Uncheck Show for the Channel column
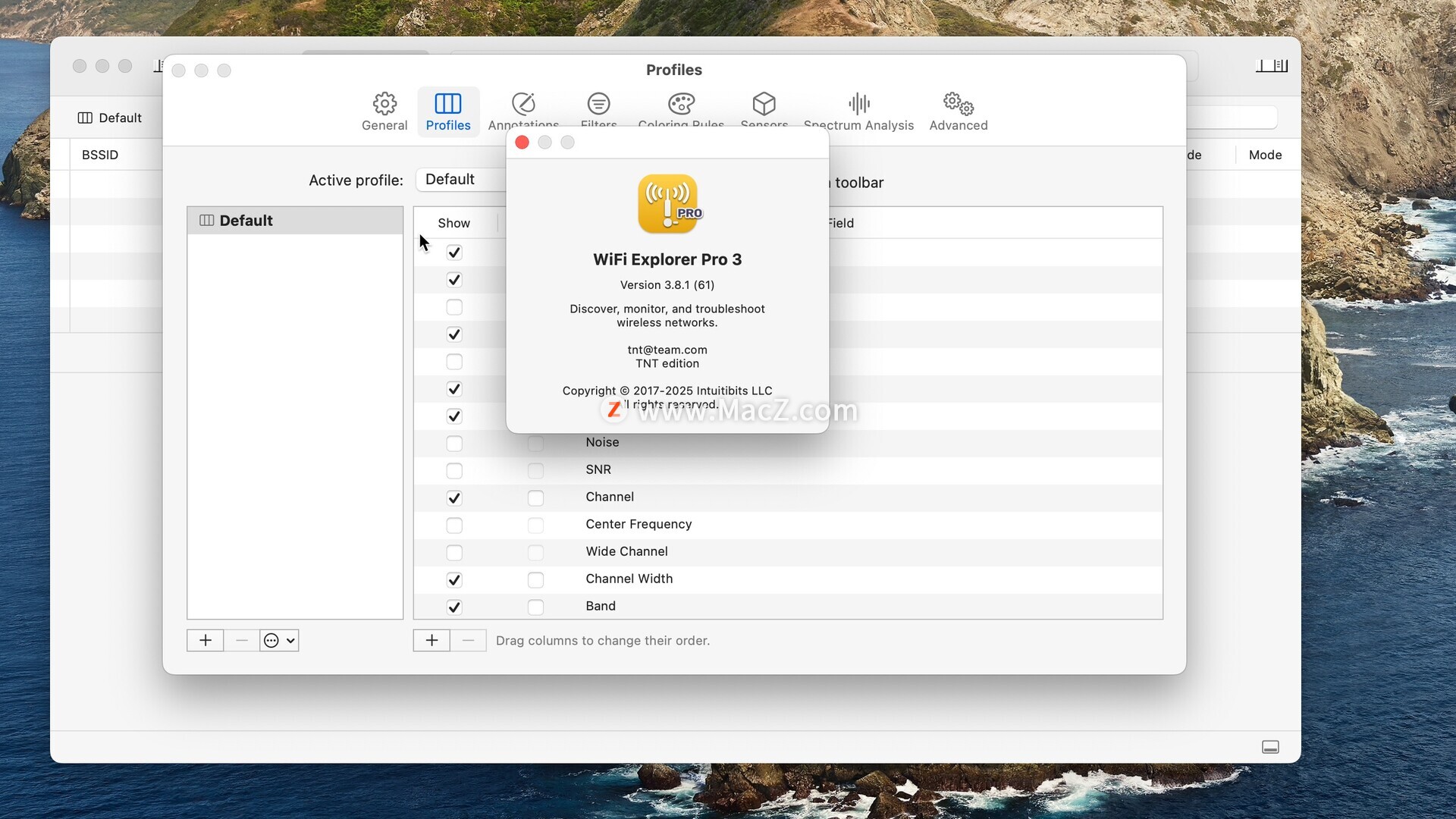This screenshot has width=1456, height=819. tap(454, 498)
